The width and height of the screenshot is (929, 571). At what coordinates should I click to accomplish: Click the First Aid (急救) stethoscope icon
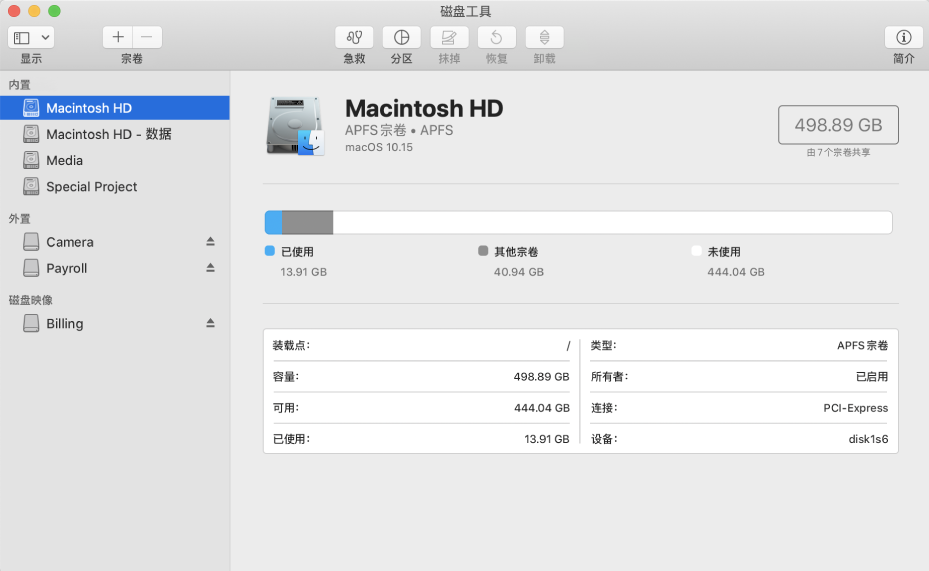pyautogui.click(x=354, y=37)
